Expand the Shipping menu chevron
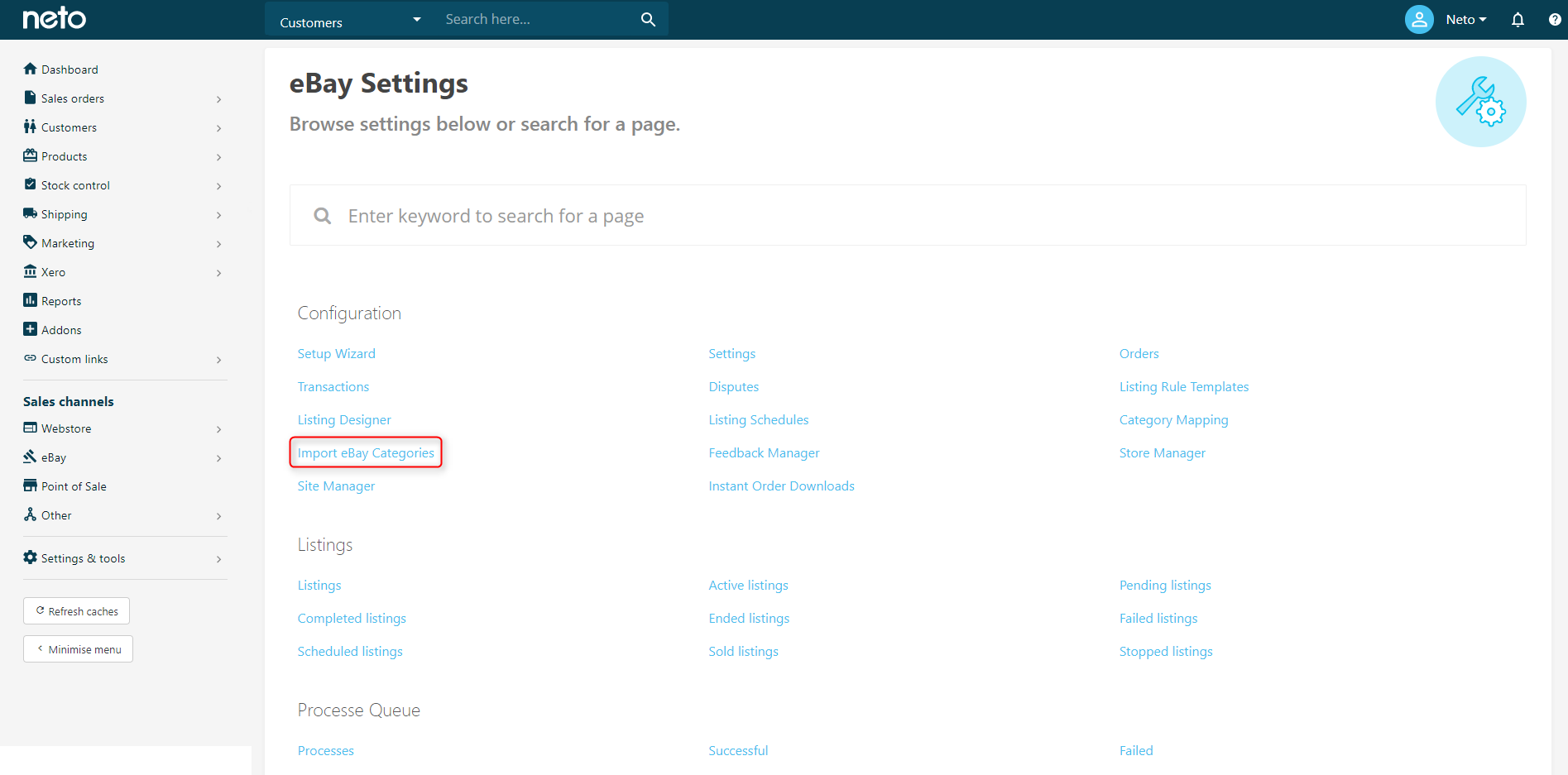 tap(219, 215)
